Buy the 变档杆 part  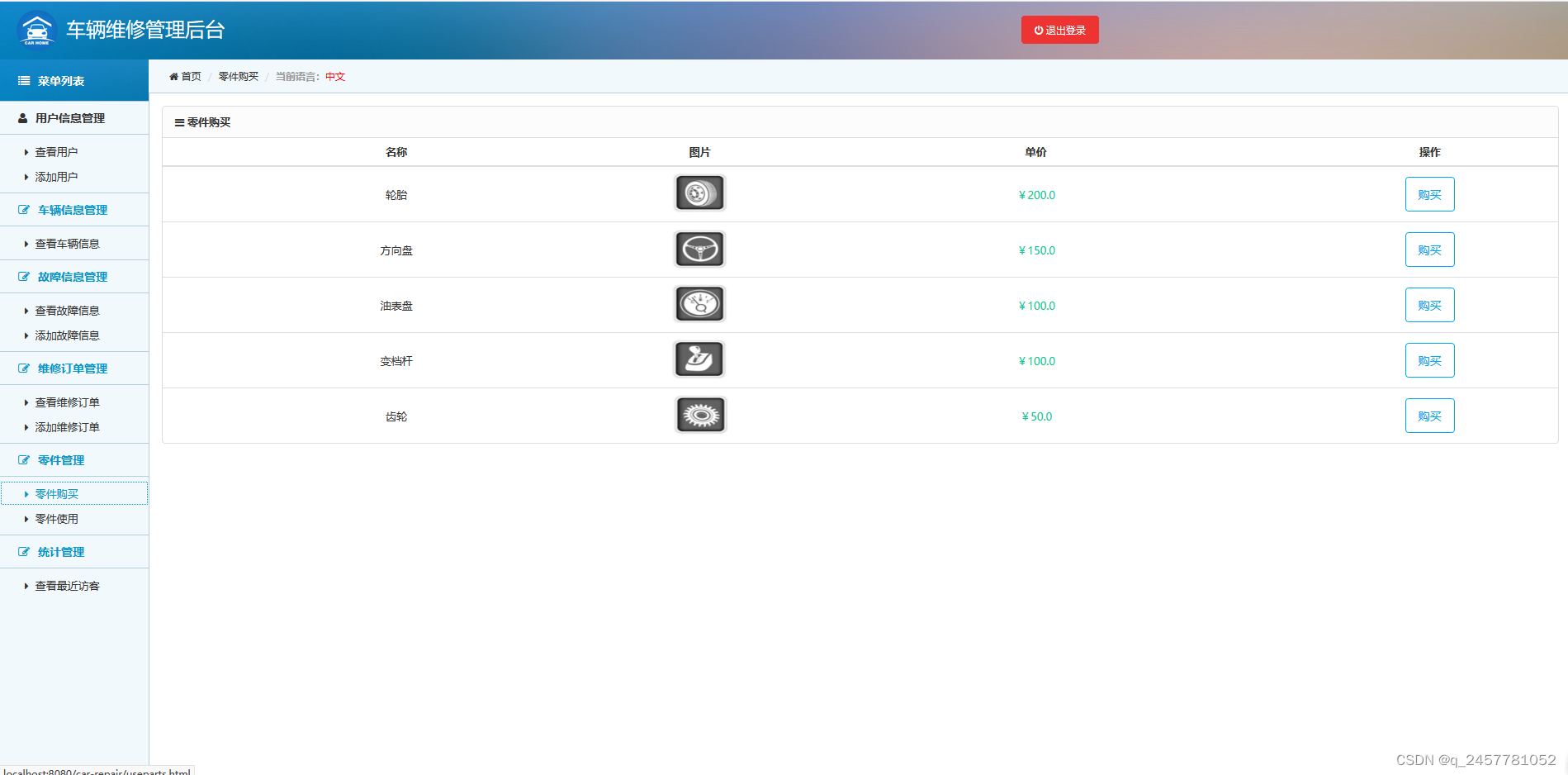click(1430, 360)
